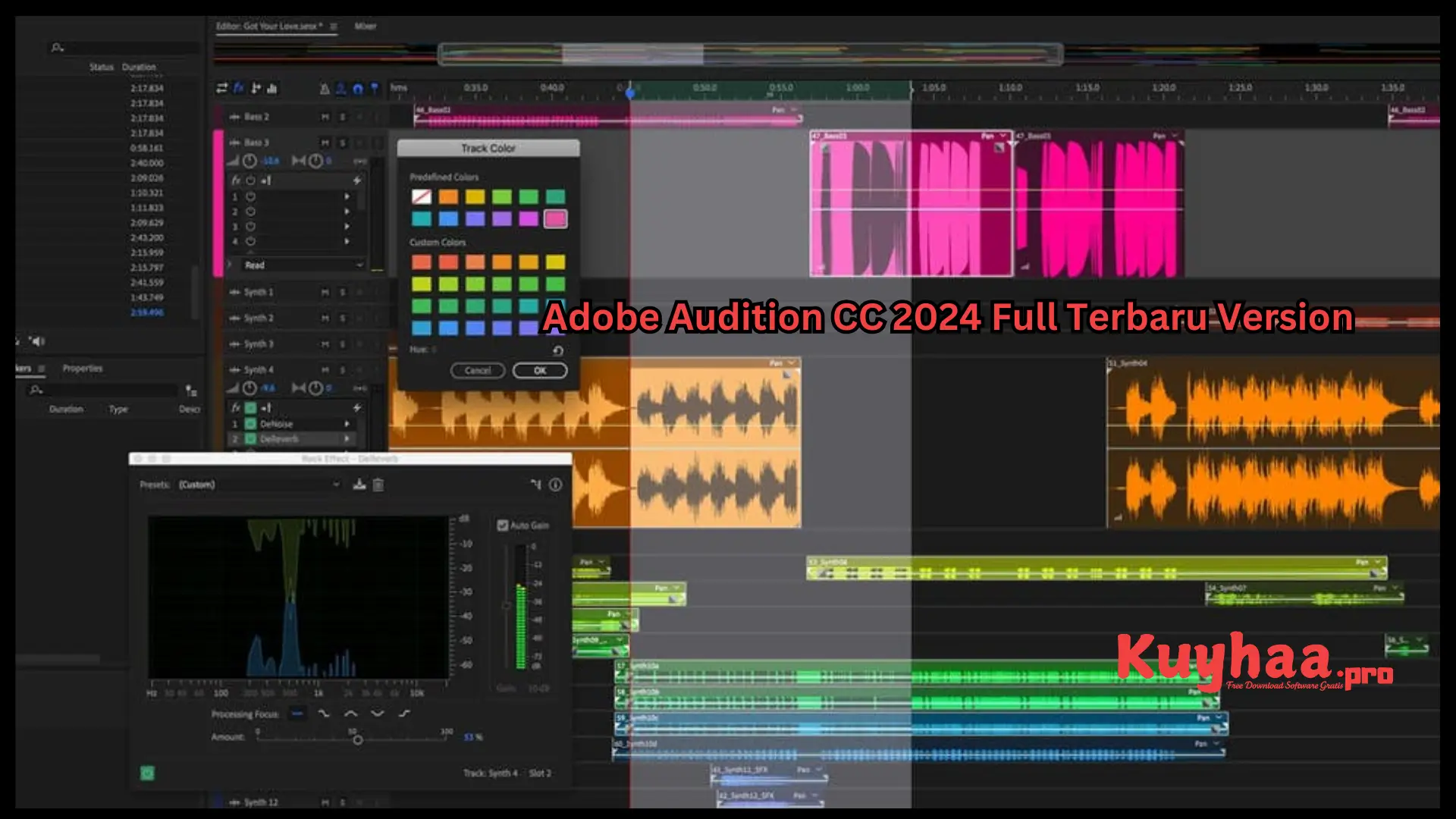Mute the Synth 2 track
Screen dimensions: 1456x819
click(x=325, y=318)
